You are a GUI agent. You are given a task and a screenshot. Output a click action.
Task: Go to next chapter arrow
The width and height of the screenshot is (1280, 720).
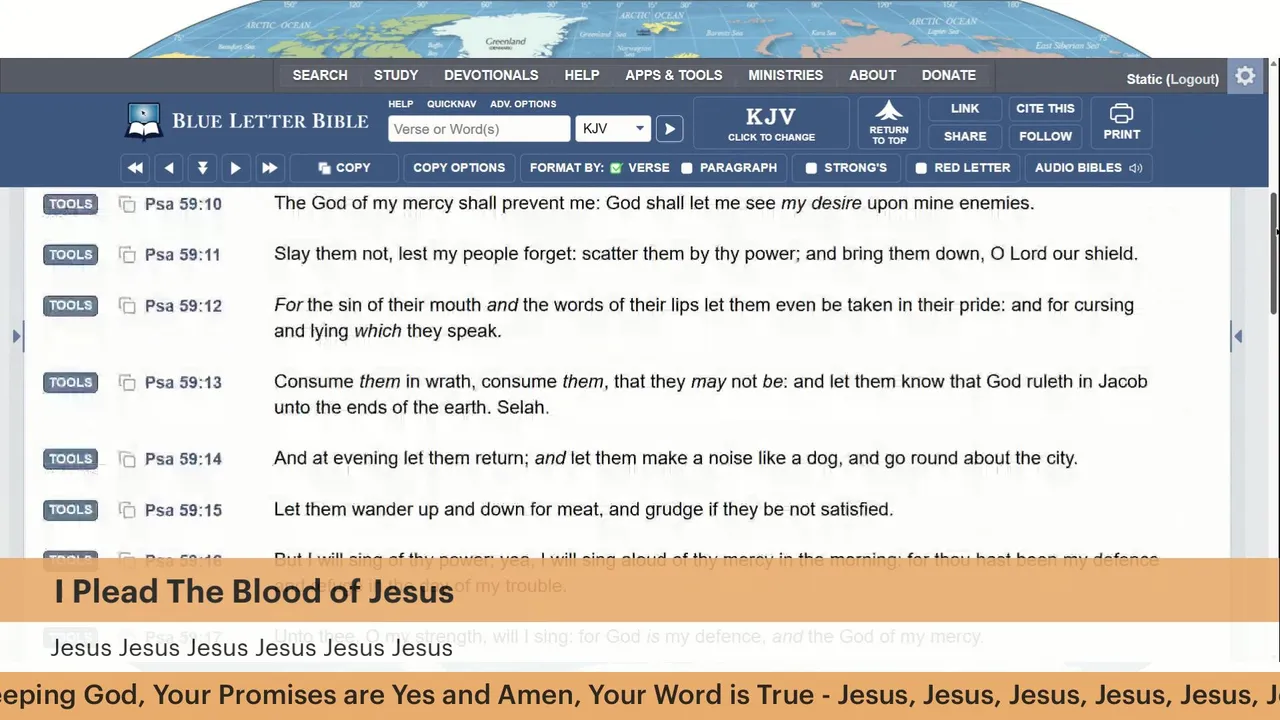point(235,168)
